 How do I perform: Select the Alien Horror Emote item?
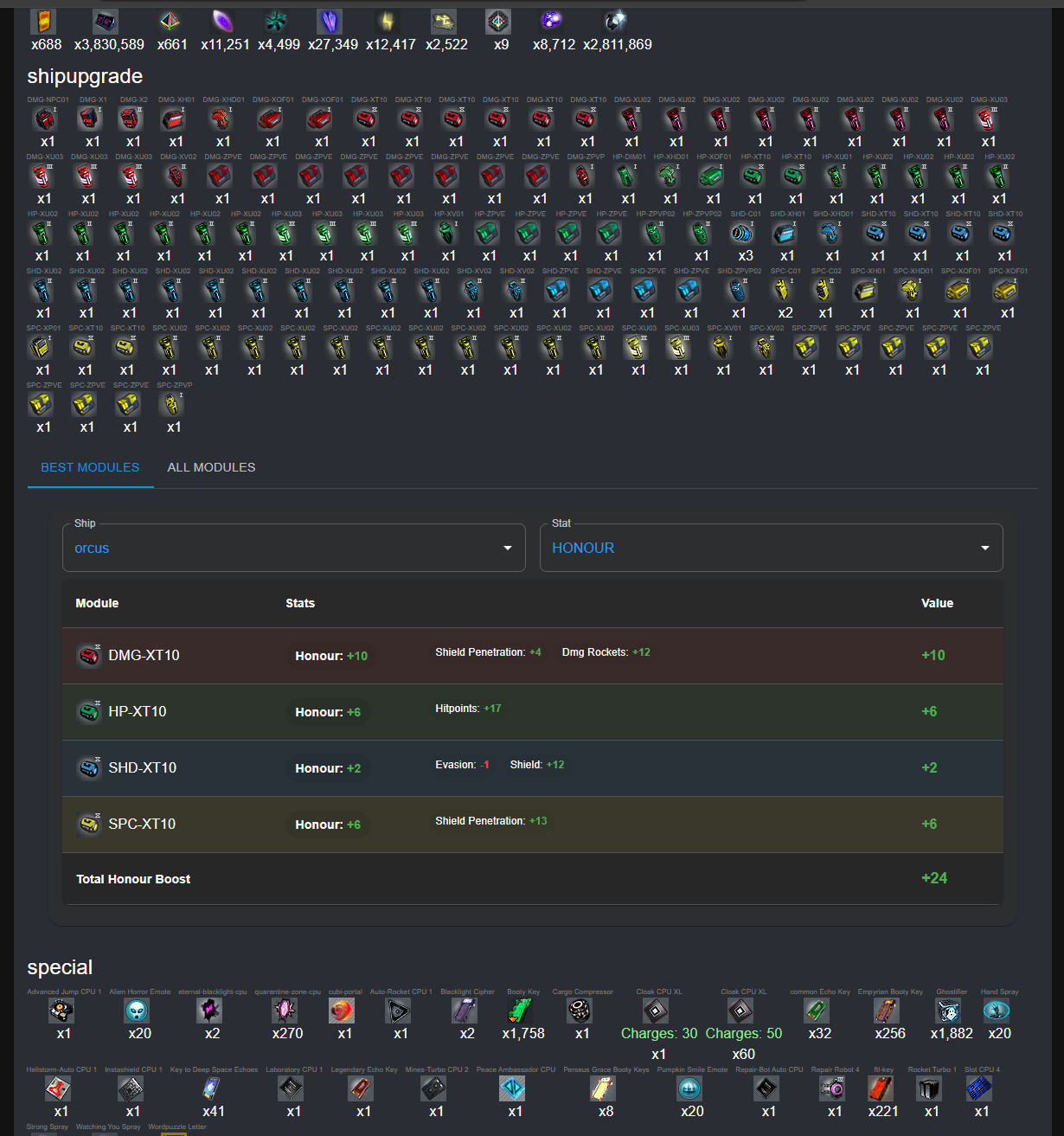click(x=138, y=1010)
